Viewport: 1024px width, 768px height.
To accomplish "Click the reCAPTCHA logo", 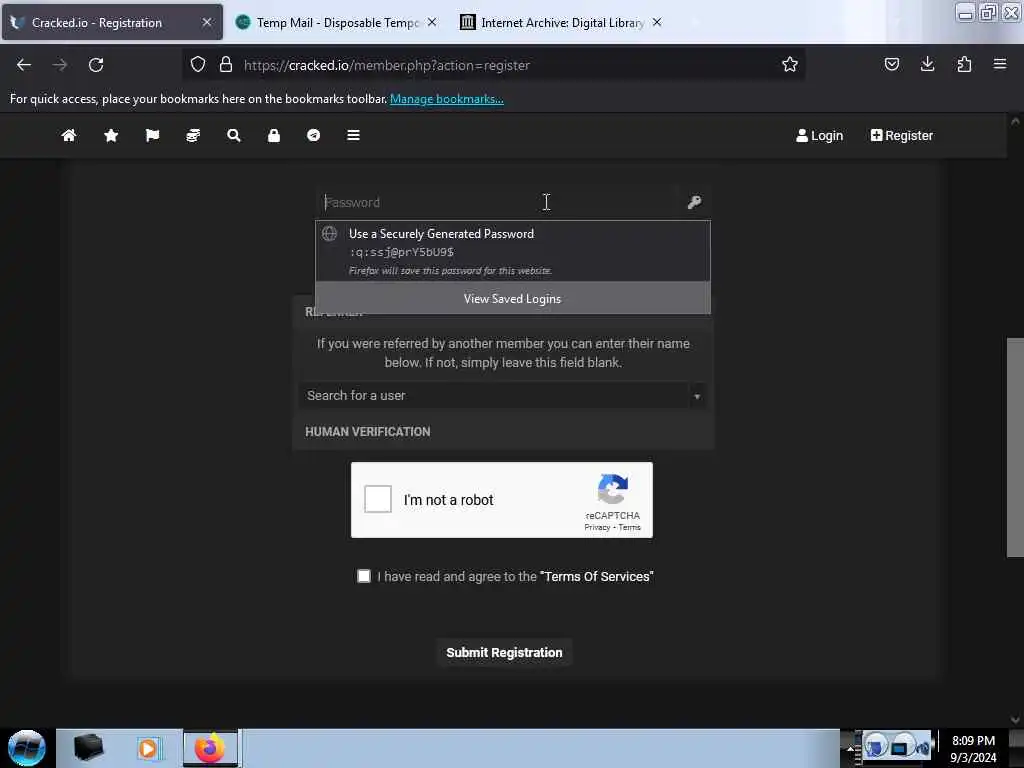I will coord(613,489).
